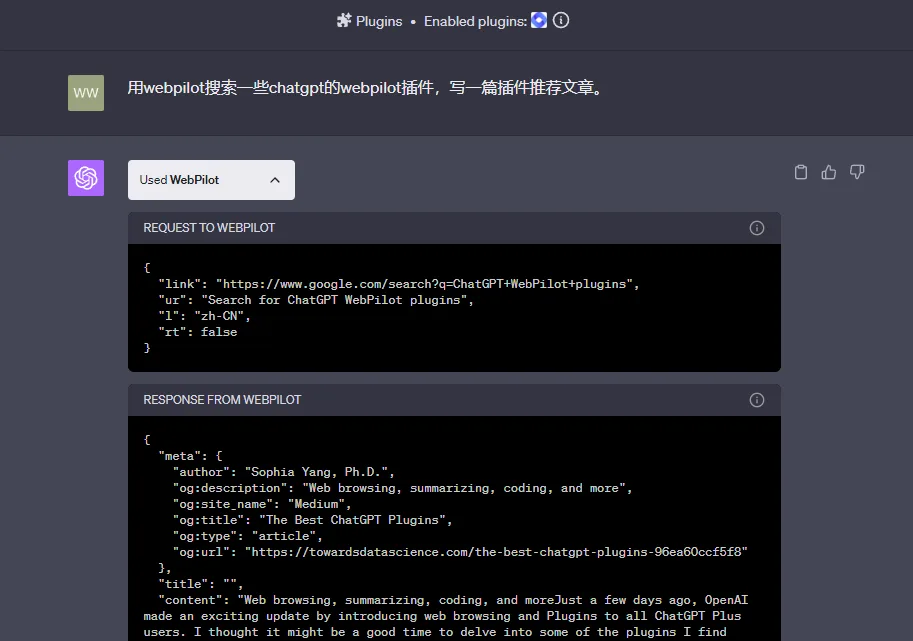This screenshot has height=641, width=913.
Task: Click the REQUEST TO WEBPILOT heading
Action: (209, 228)
